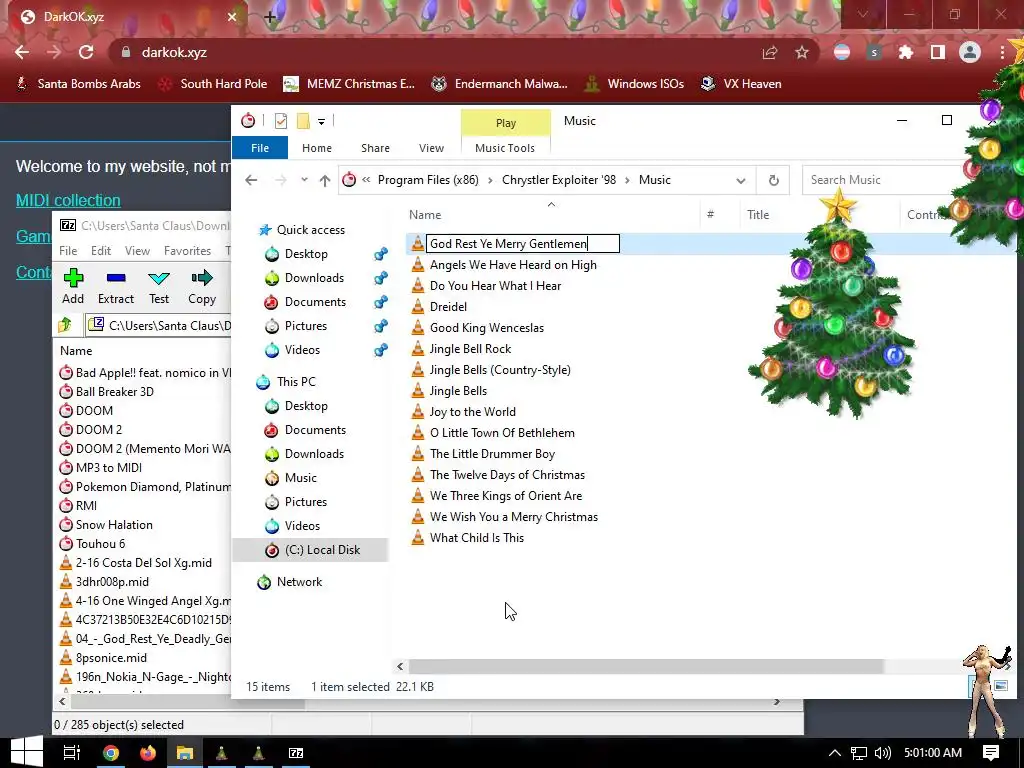Click Explorer back arrow
Image resolution: width=1024 pixels, height=768 pixels.
[251, 180]
